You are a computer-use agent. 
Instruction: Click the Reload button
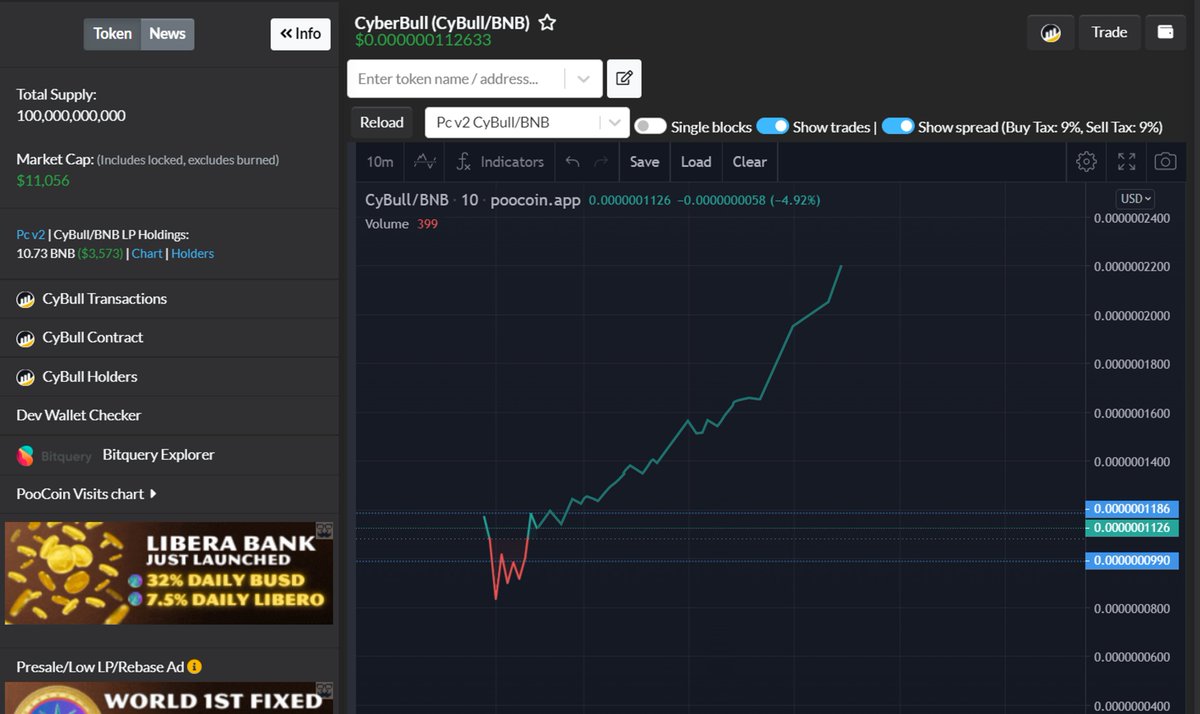(382, 122)
